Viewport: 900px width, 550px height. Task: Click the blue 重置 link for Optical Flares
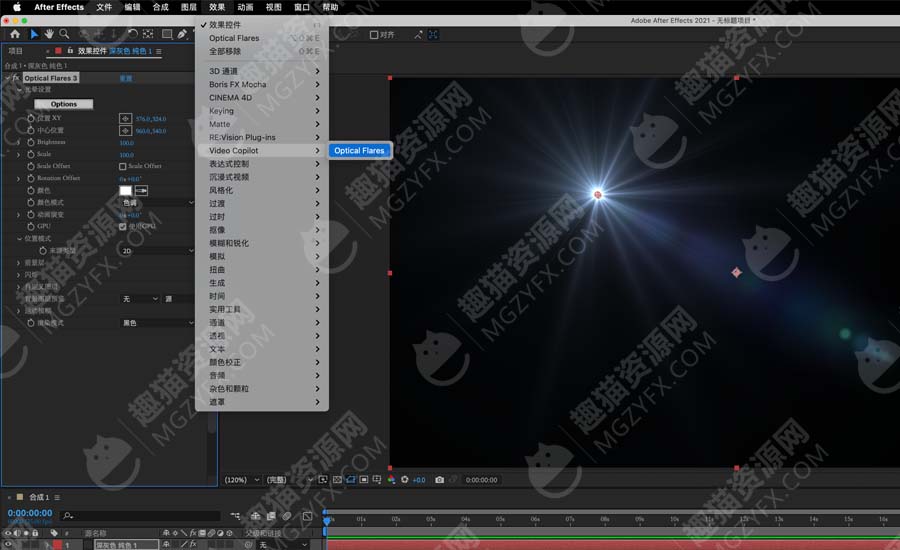coord(126,78)
